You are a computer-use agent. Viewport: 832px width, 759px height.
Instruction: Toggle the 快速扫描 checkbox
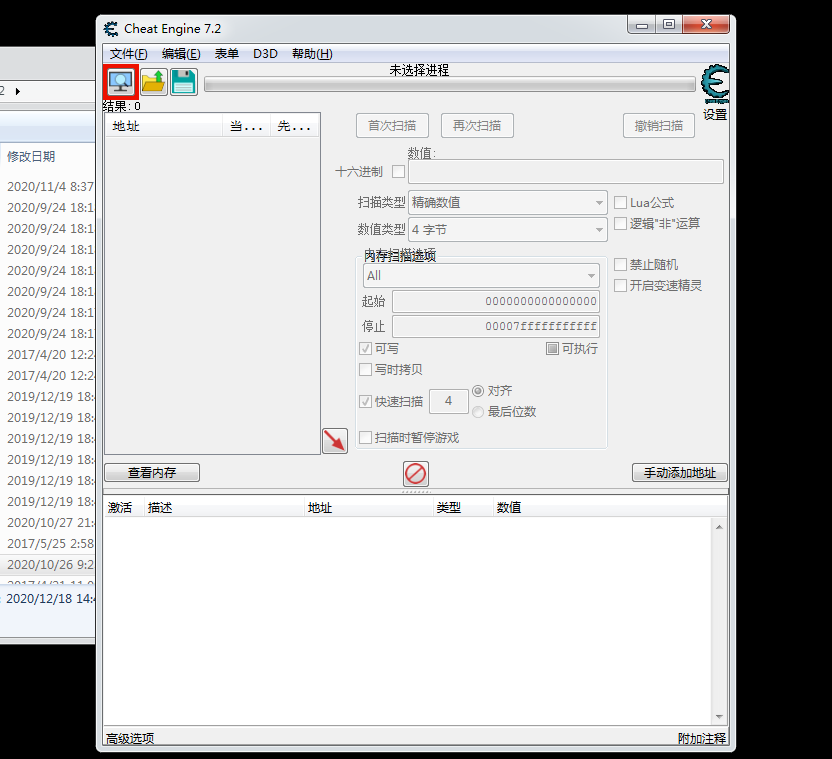365,401
